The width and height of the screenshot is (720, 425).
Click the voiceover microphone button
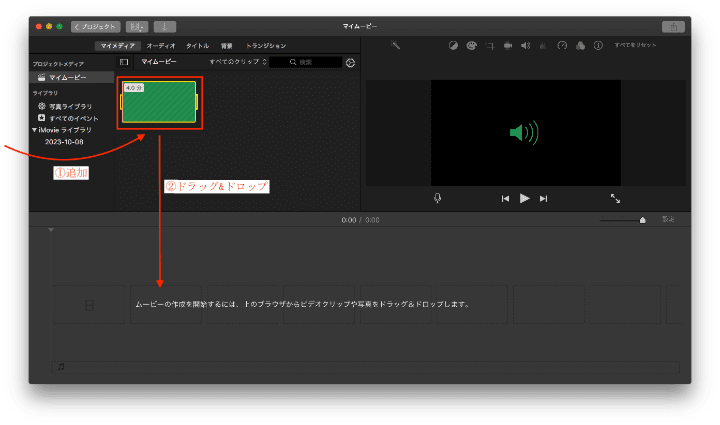438,198
